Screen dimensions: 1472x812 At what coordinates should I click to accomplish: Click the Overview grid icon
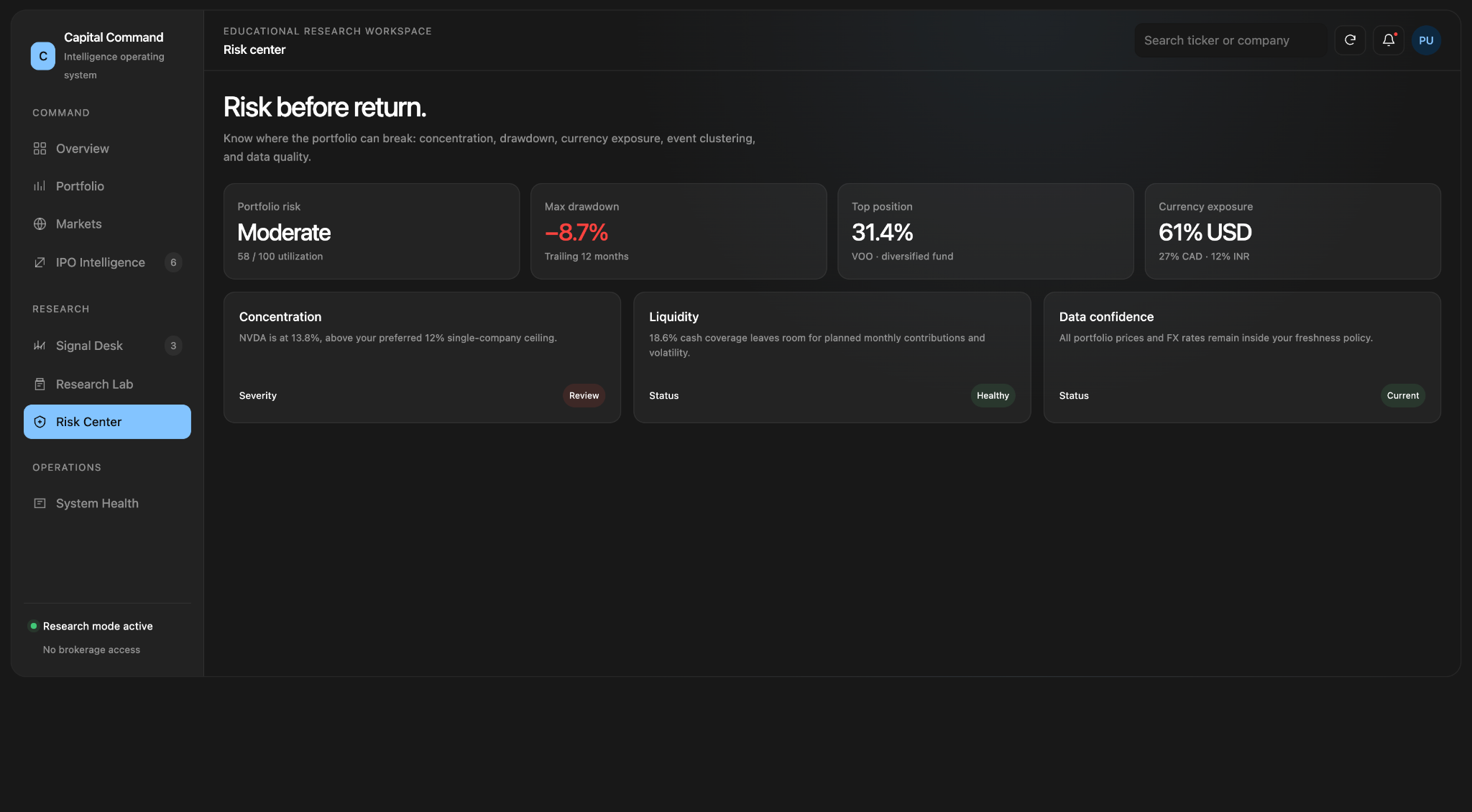click(x=40, y=149)
